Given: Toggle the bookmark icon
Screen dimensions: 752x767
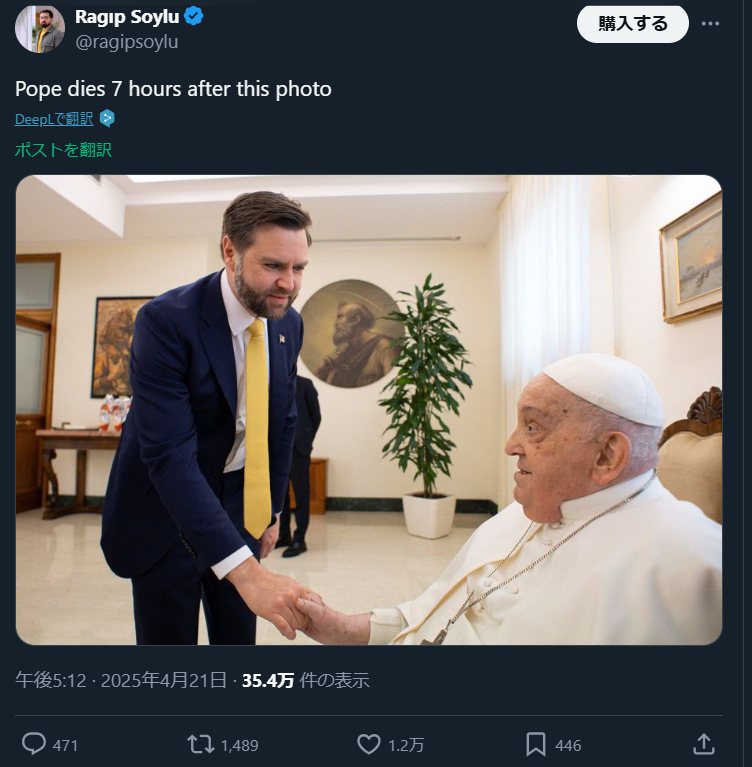Looking at the screenshot, I should pos(536,744).
